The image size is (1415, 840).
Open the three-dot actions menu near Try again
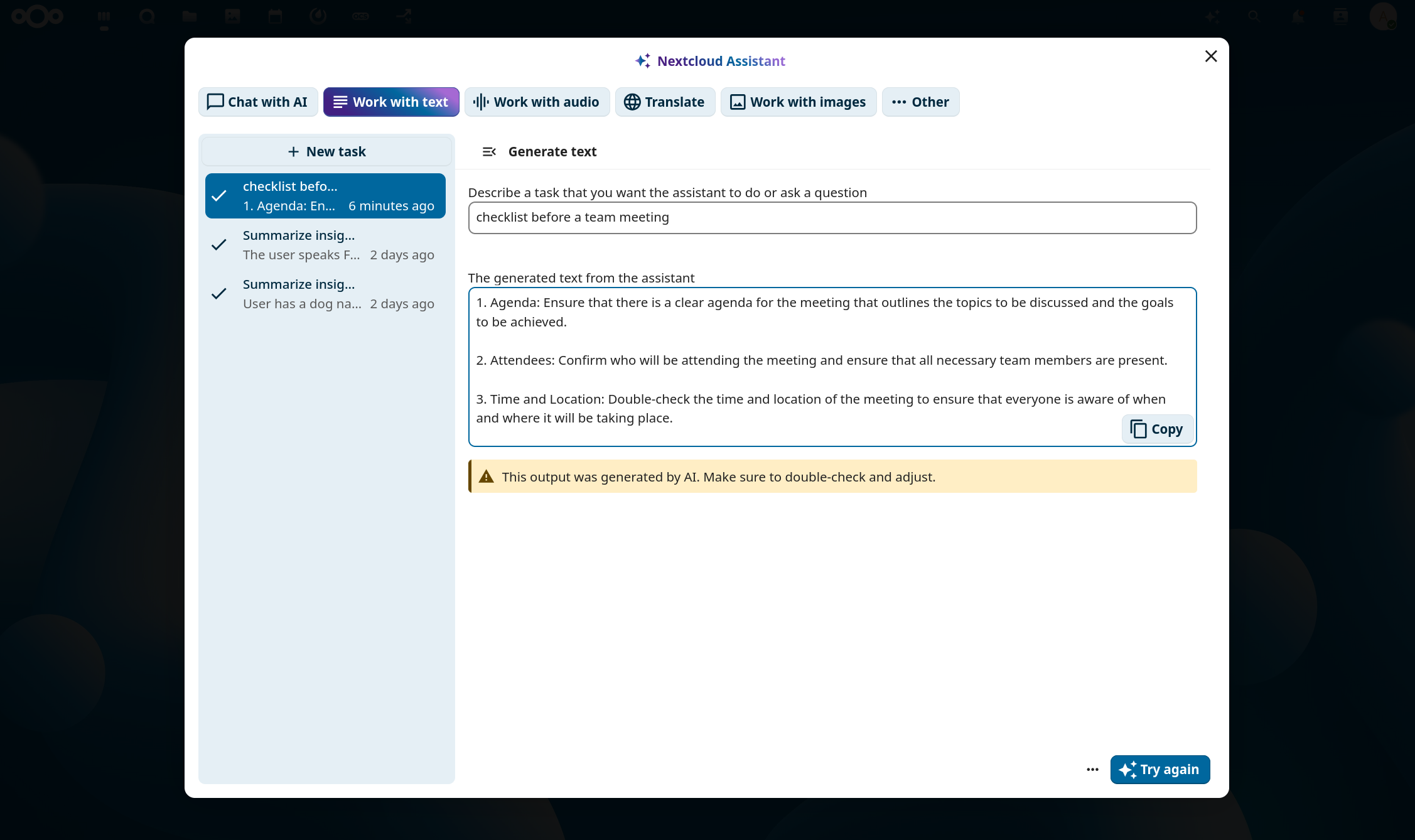coord(1092,770)
